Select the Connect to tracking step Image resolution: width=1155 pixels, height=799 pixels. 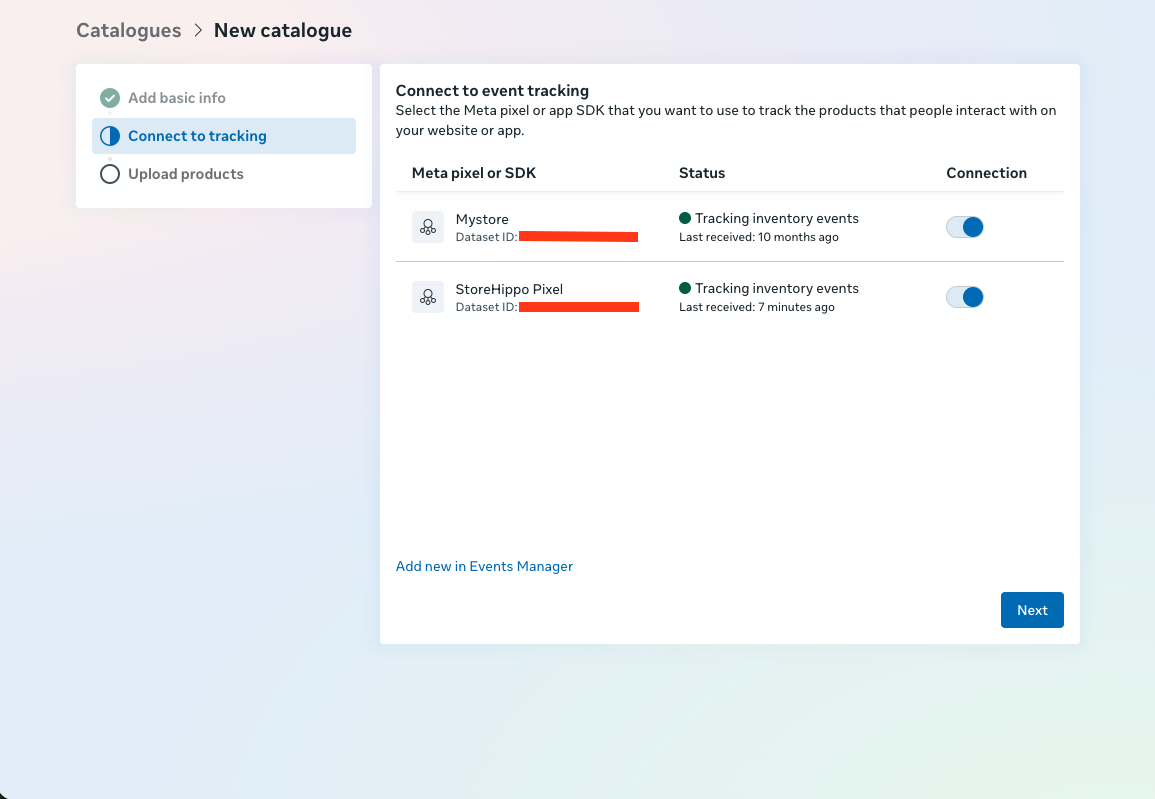(197, 136)
